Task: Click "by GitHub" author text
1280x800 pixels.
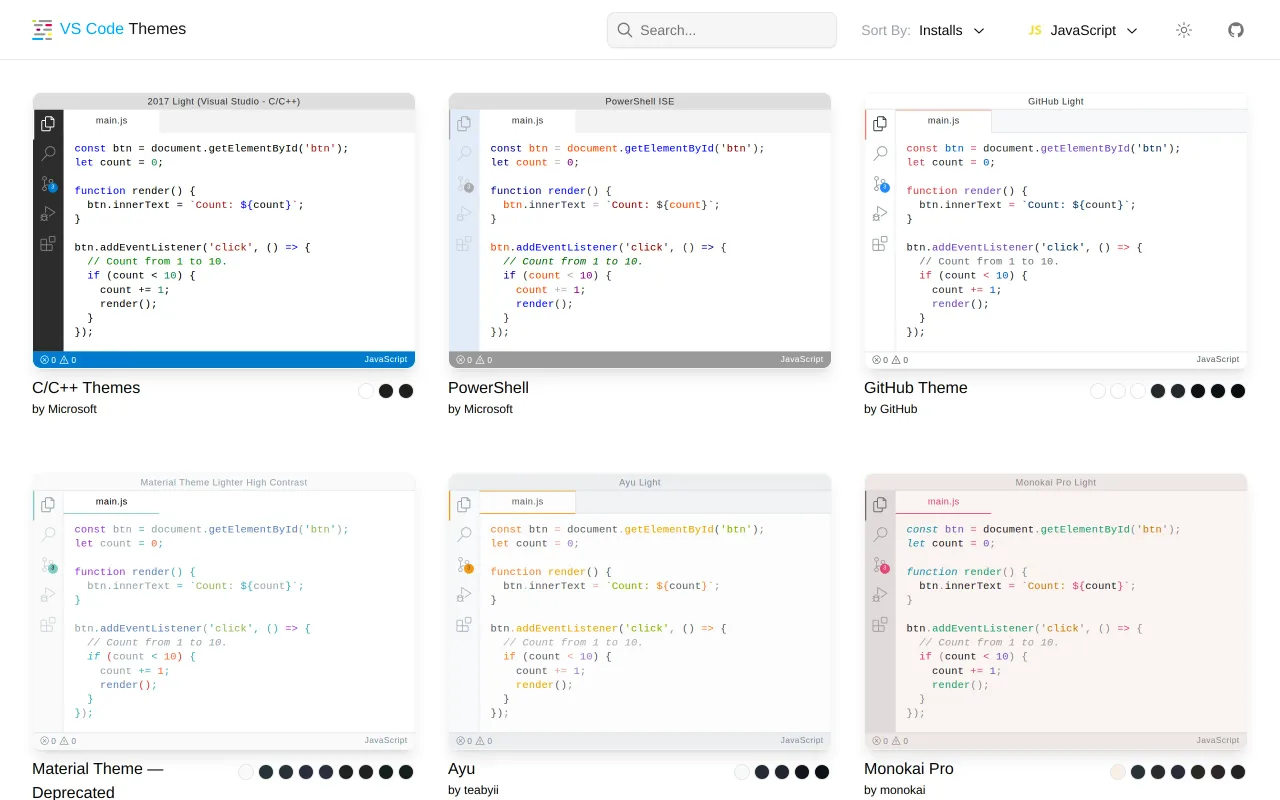Action: coord(890,409)
